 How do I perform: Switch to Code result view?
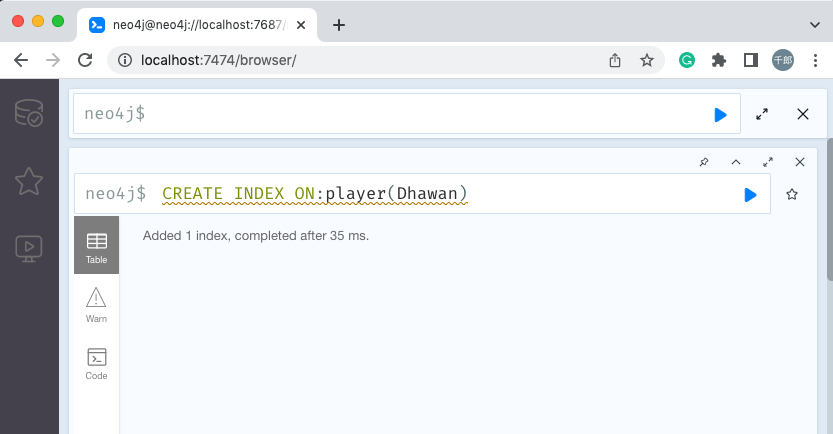point(96,364)
